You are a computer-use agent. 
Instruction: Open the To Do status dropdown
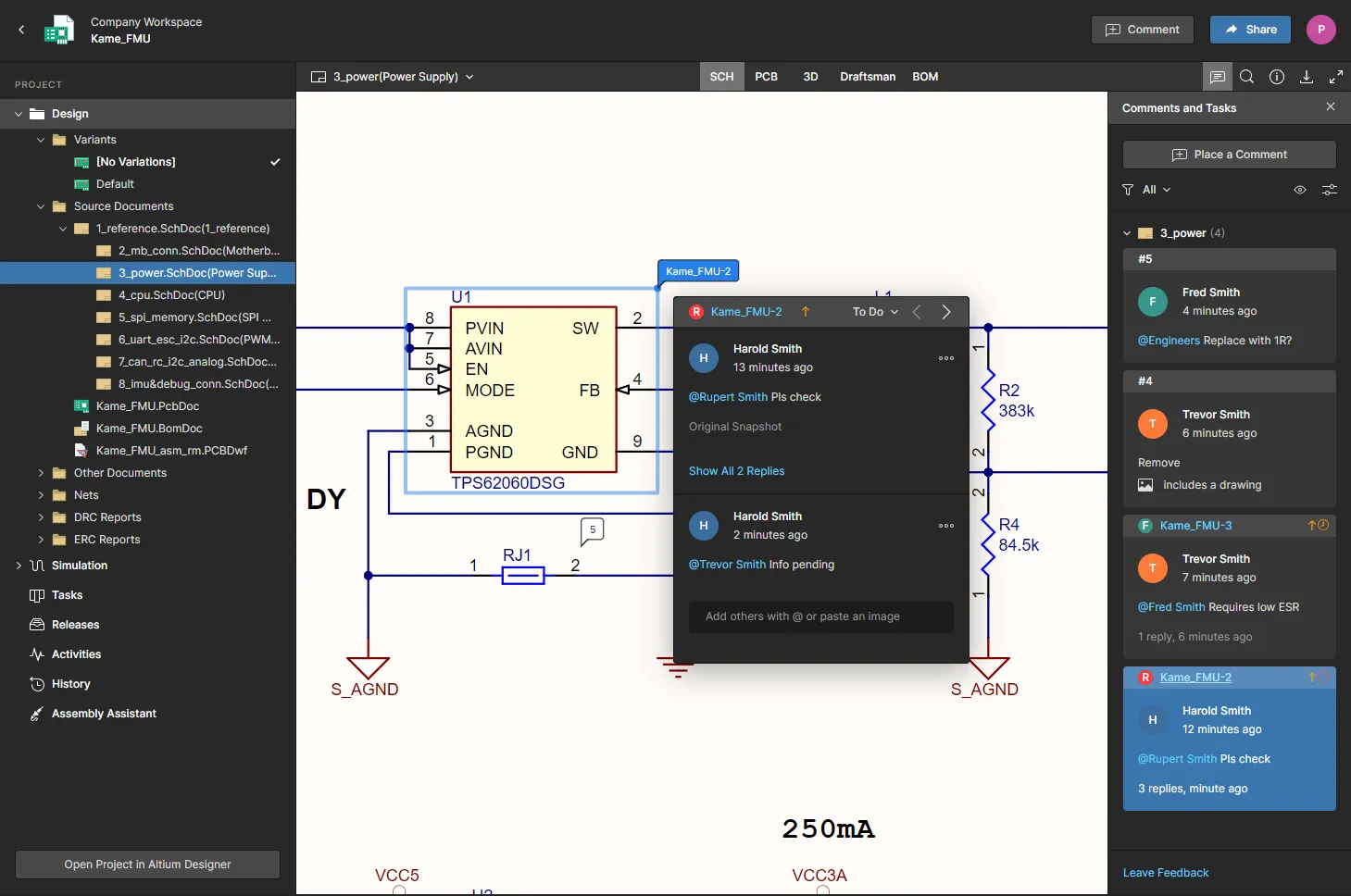[875, 312]
